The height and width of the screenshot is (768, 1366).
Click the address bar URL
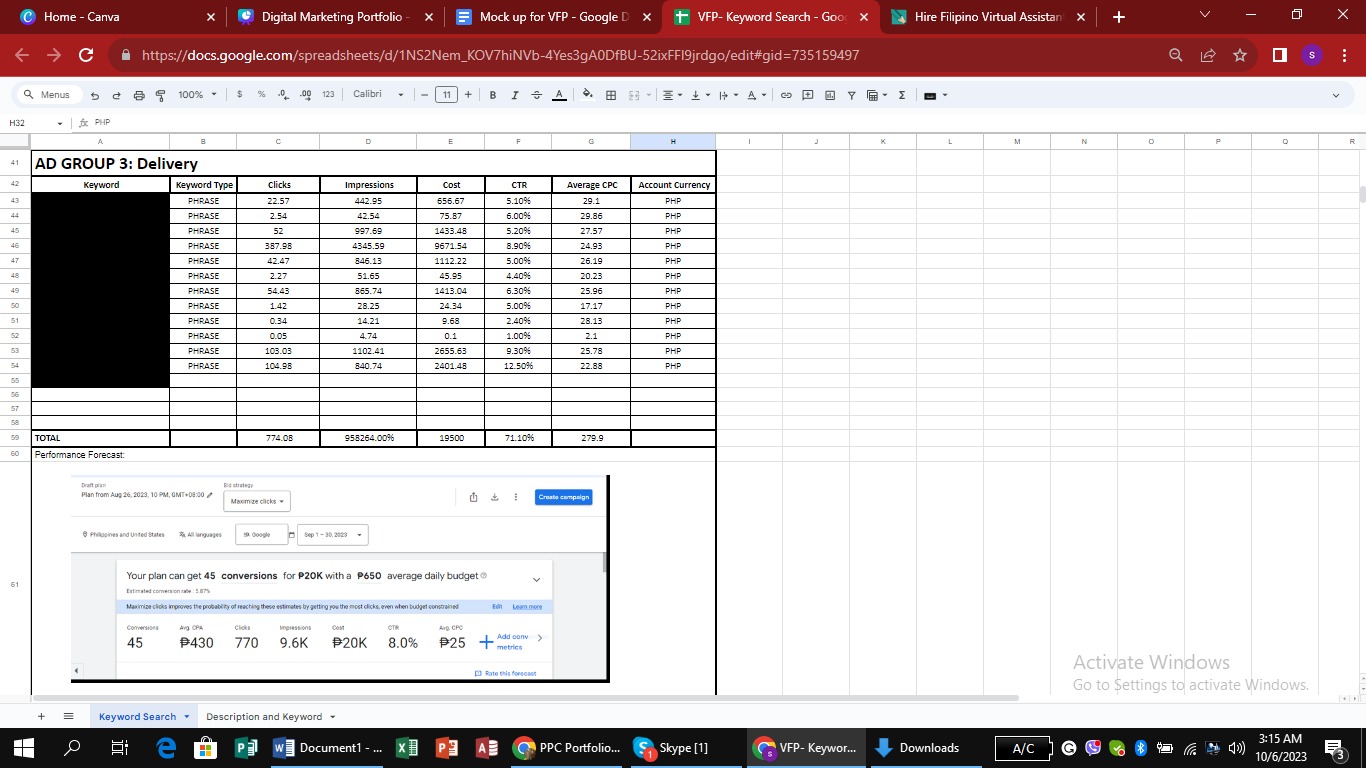501,55
